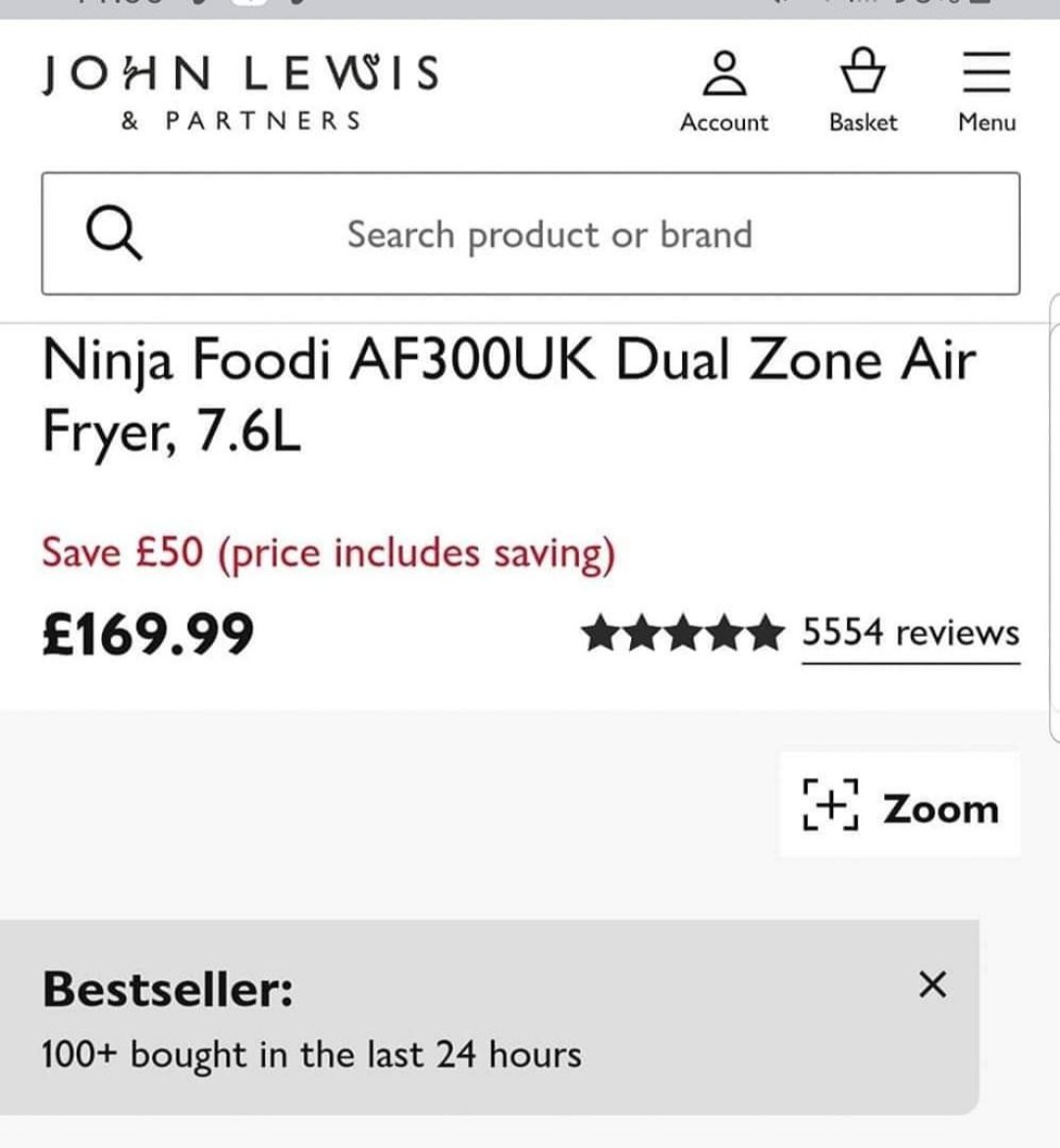Dismiss the Bestseller banner with X

pos(932,984)
